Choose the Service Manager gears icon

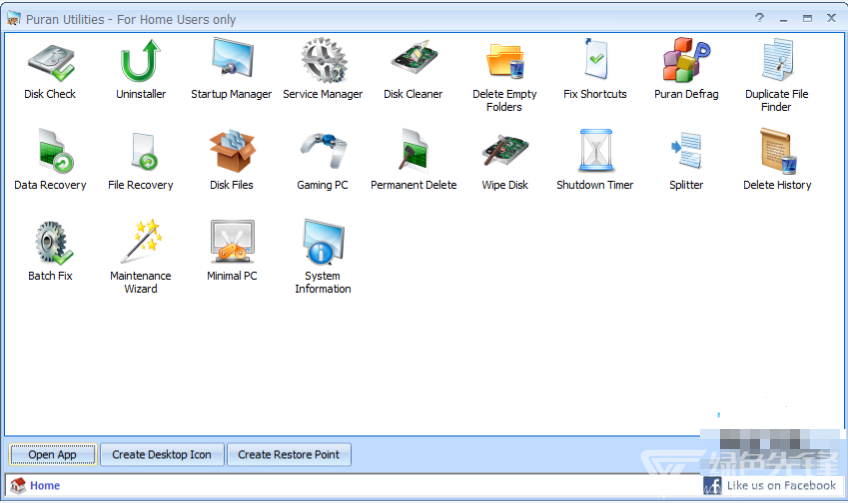(323, 59)
